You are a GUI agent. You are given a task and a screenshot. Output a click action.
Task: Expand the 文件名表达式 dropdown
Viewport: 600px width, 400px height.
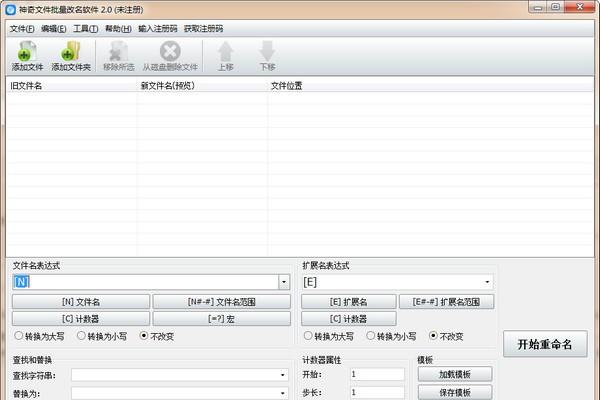(284, 283)
